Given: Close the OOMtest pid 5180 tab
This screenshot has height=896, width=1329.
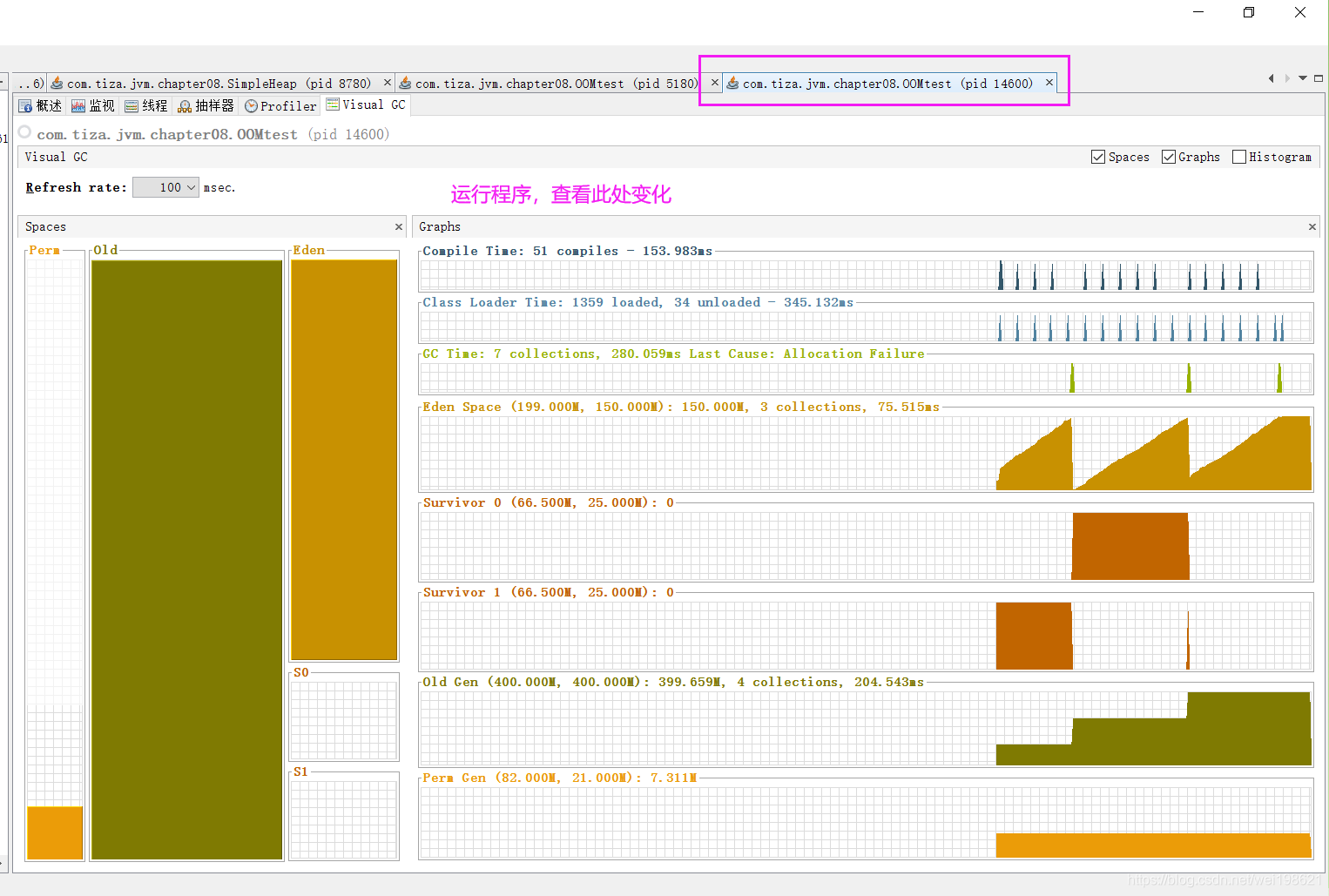Looking at the screenshot, I should point(715,83).
